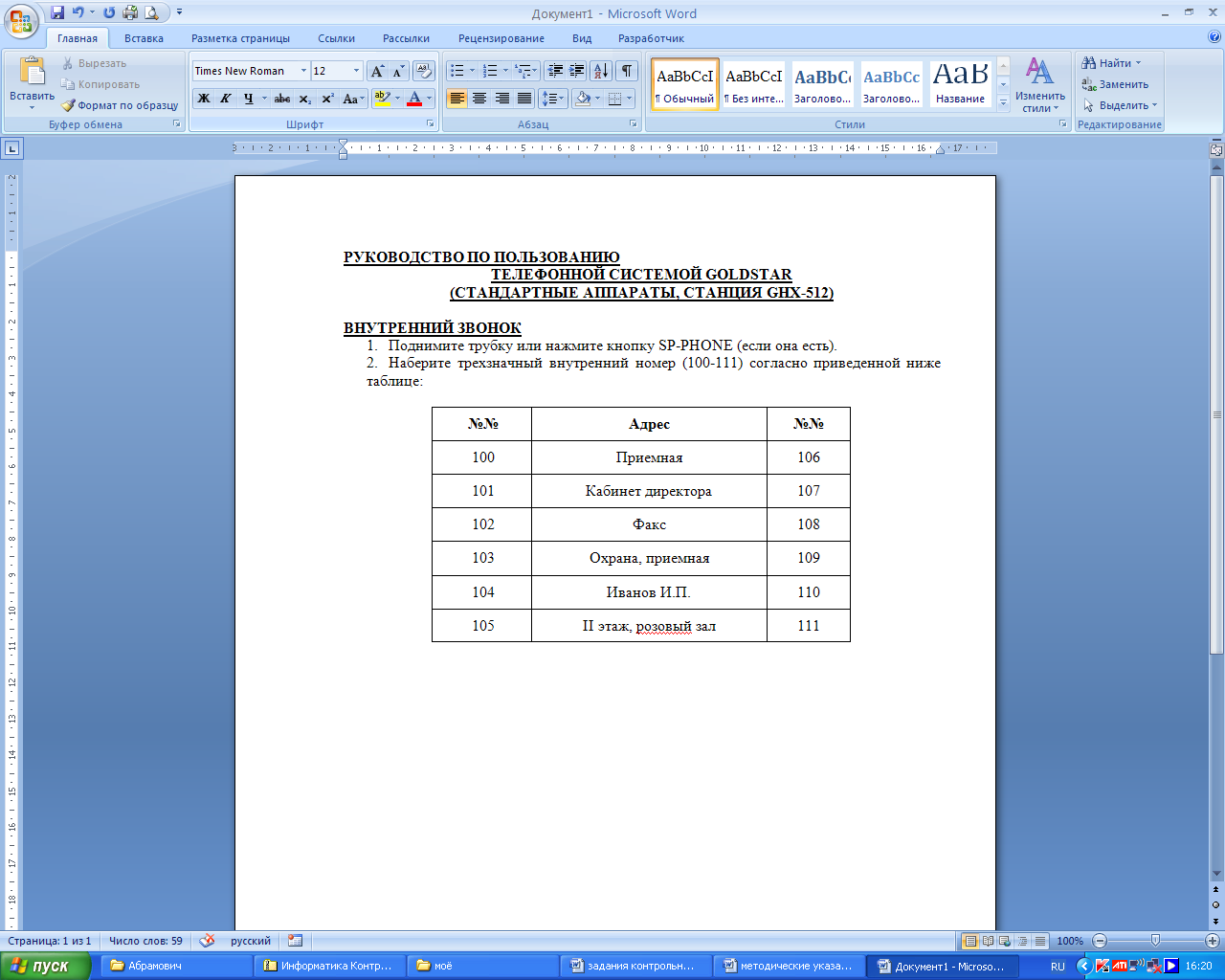
Task: Apply text highlight color
Action: point(382,99)
